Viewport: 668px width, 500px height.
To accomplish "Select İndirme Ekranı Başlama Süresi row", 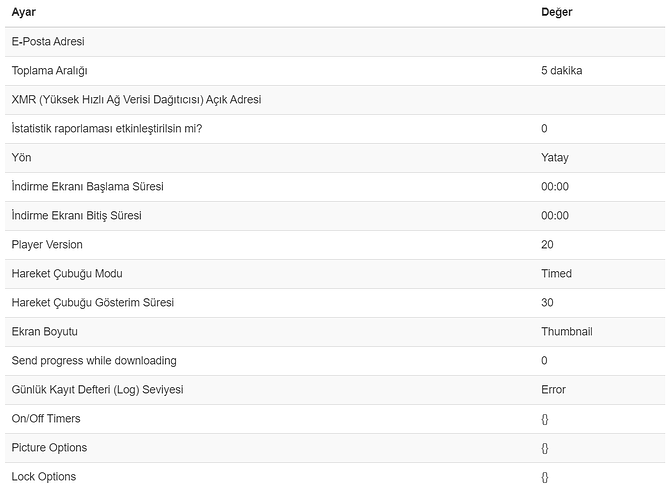I will (x=335, y=187).
